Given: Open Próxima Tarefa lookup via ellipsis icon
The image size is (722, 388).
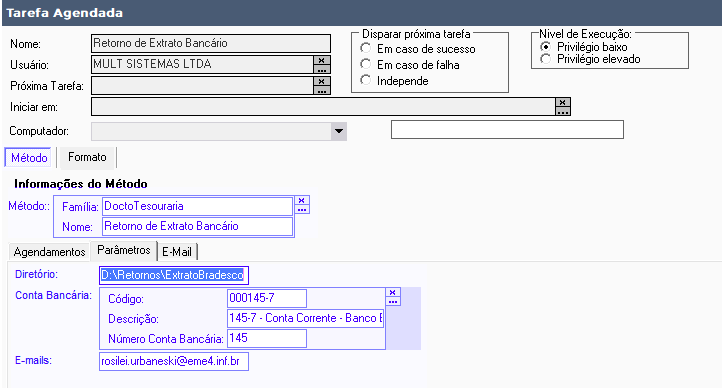Looking at the screenshot, I should 322,90.
